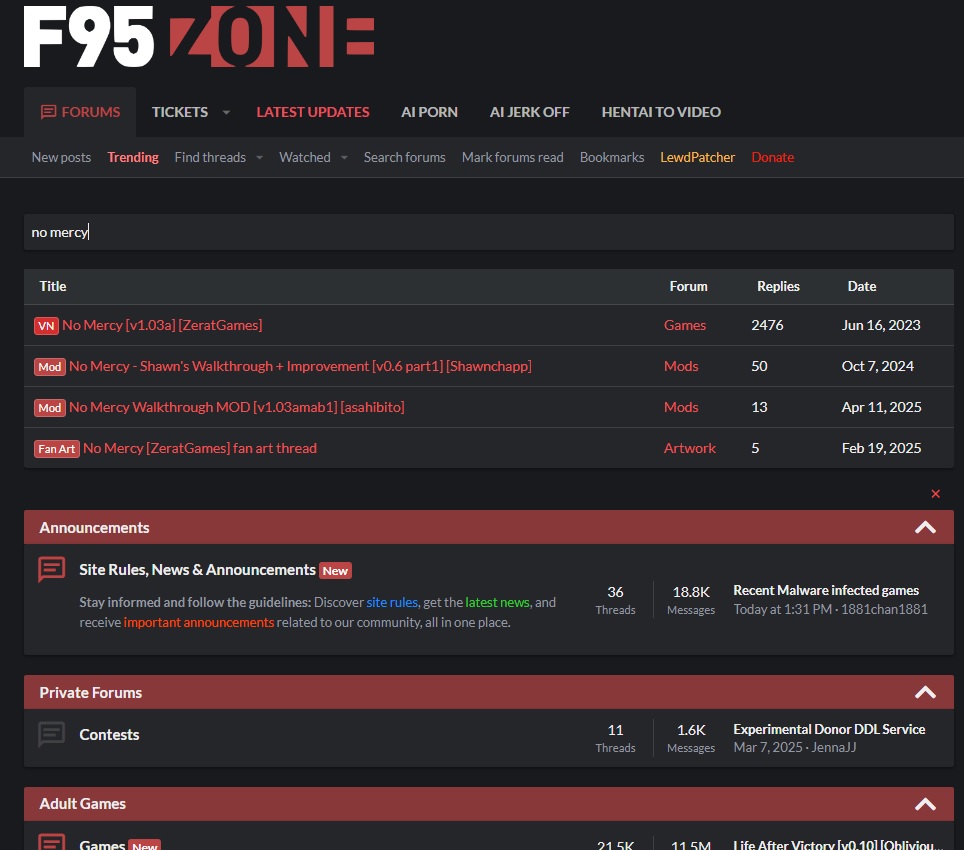Click username JennaJJ

pos(834,747)
